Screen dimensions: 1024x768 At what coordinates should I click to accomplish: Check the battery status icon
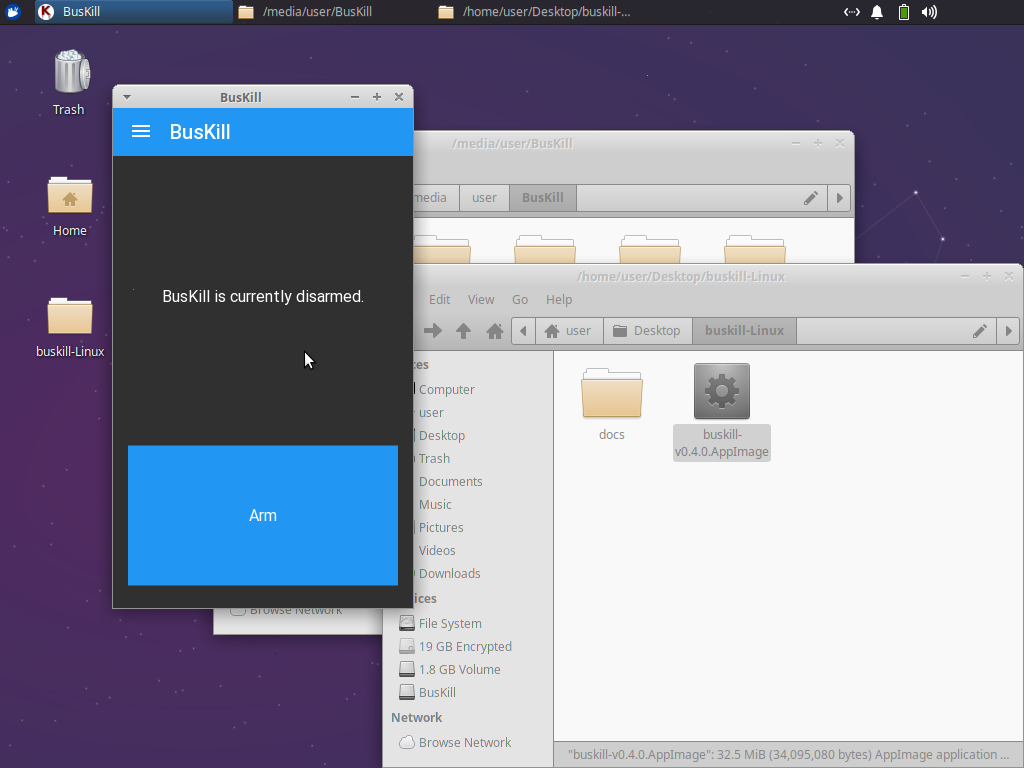(x=904, y=12)
